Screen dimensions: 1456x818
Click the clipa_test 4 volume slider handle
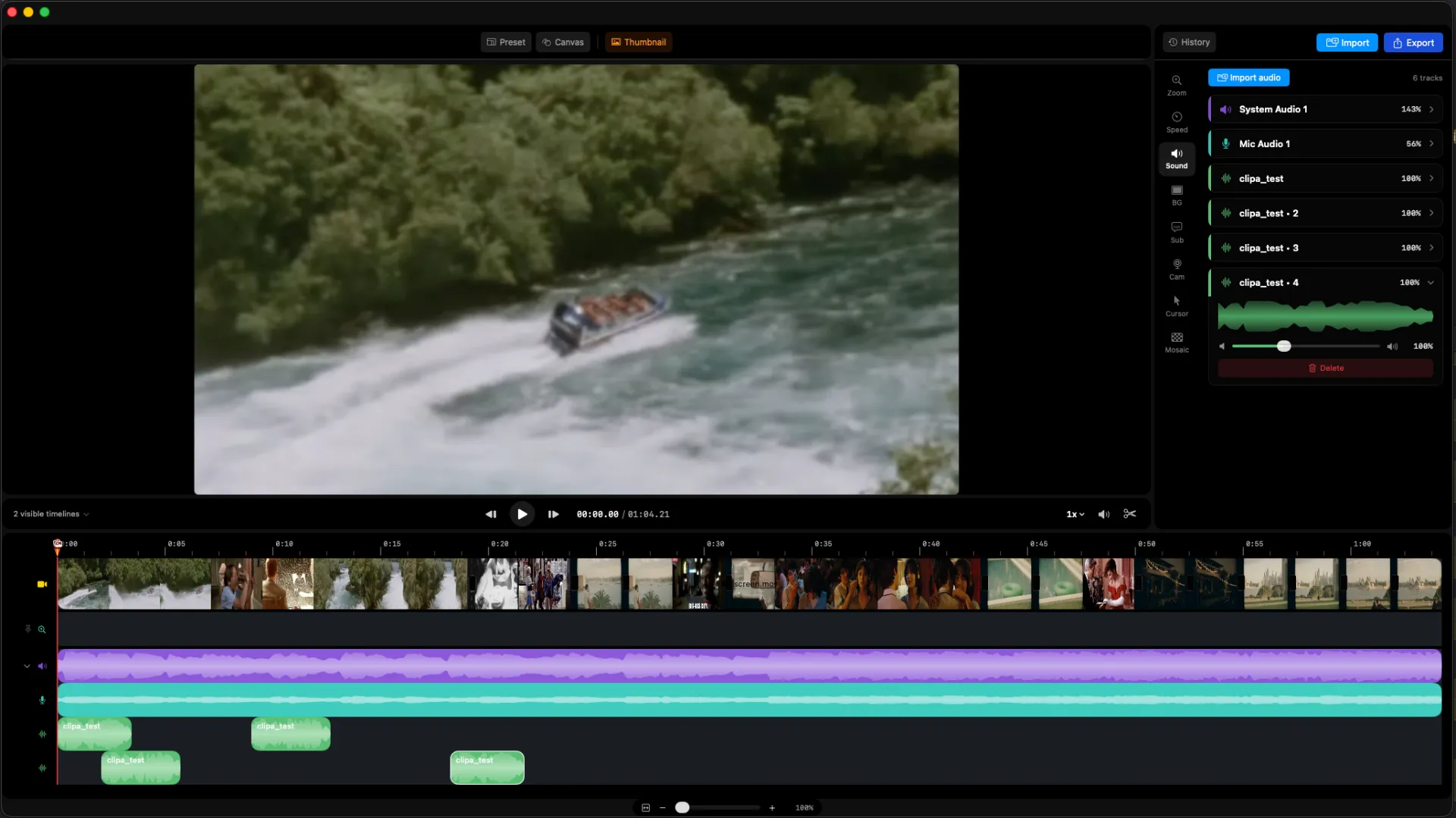click(1283, 346)
